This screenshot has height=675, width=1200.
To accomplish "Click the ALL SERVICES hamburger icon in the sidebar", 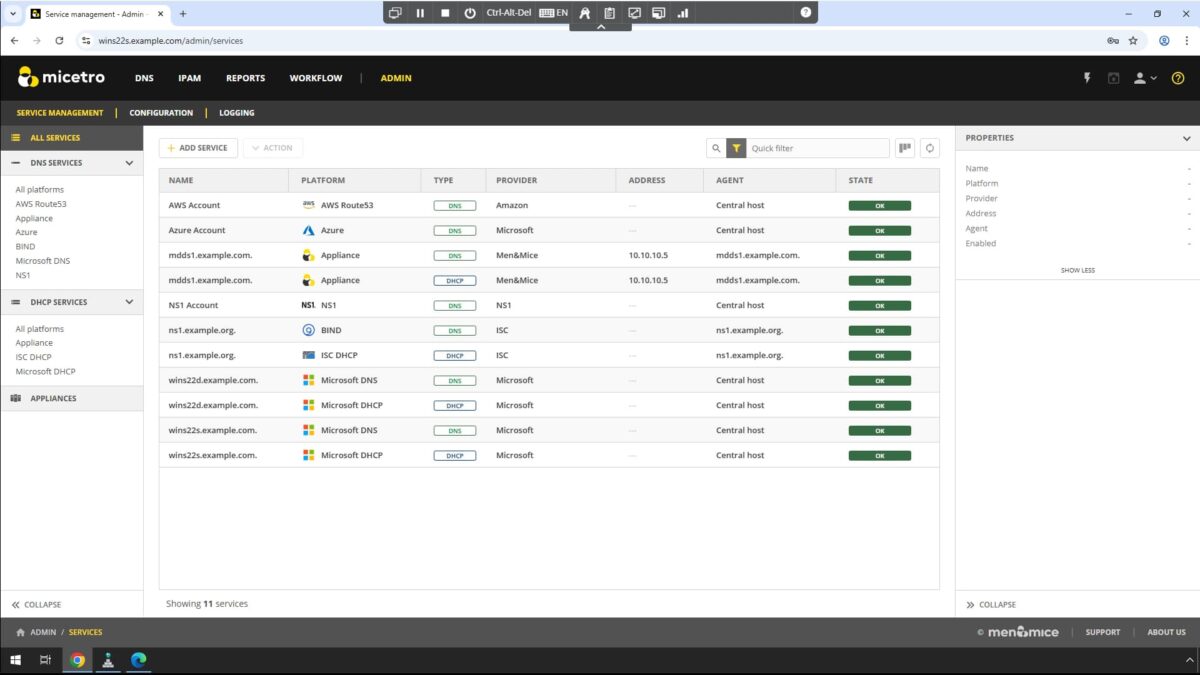I will tap(15, 137).
